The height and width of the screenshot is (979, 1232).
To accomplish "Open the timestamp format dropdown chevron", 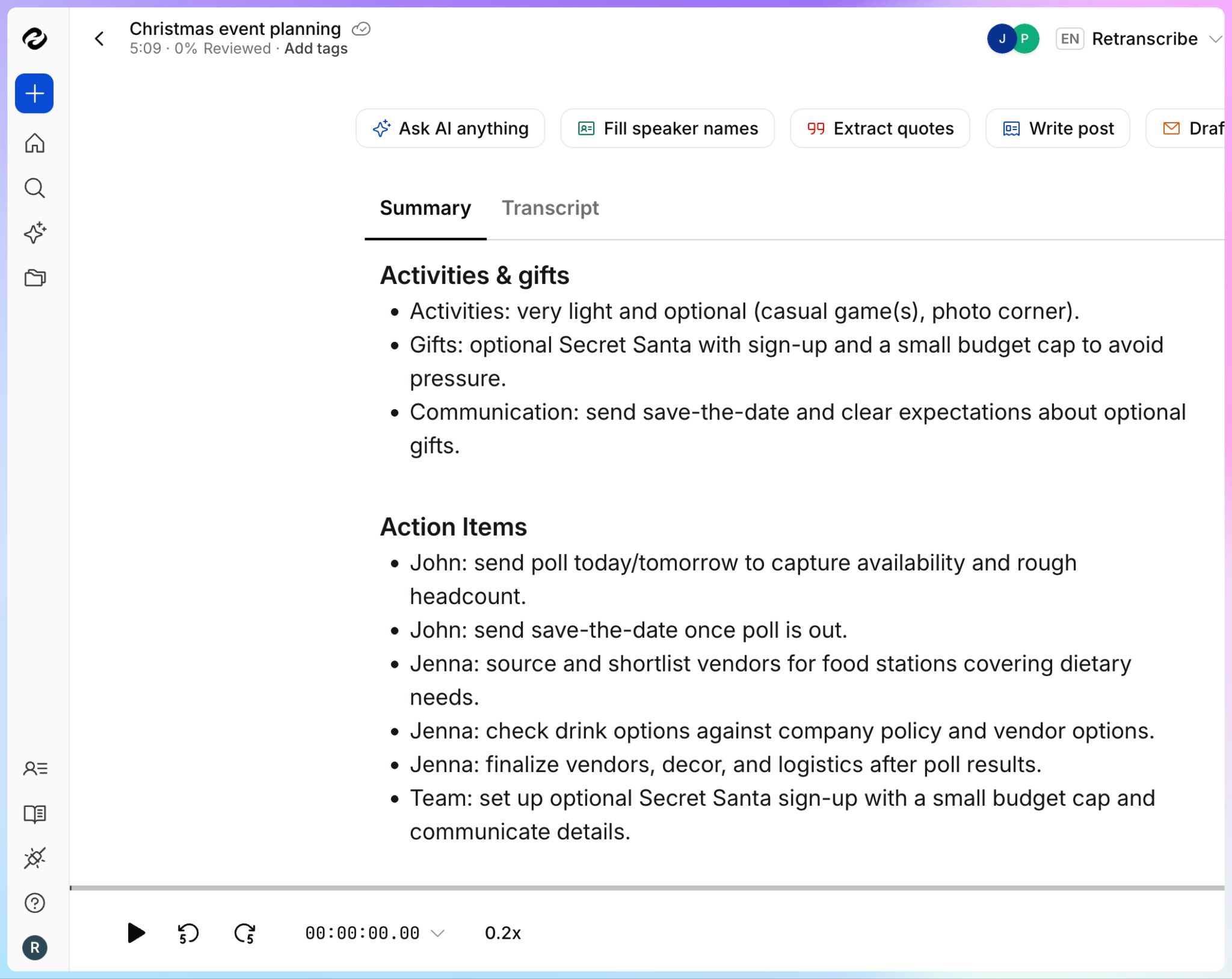I will click(x=439, y=933).
